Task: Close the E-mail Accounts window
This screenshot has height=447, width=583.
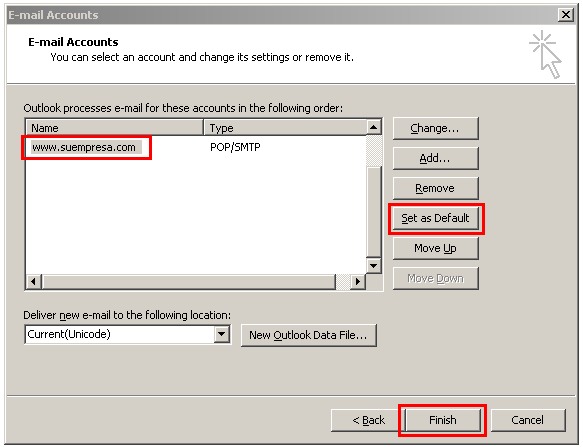Action: tap(566, 15)
